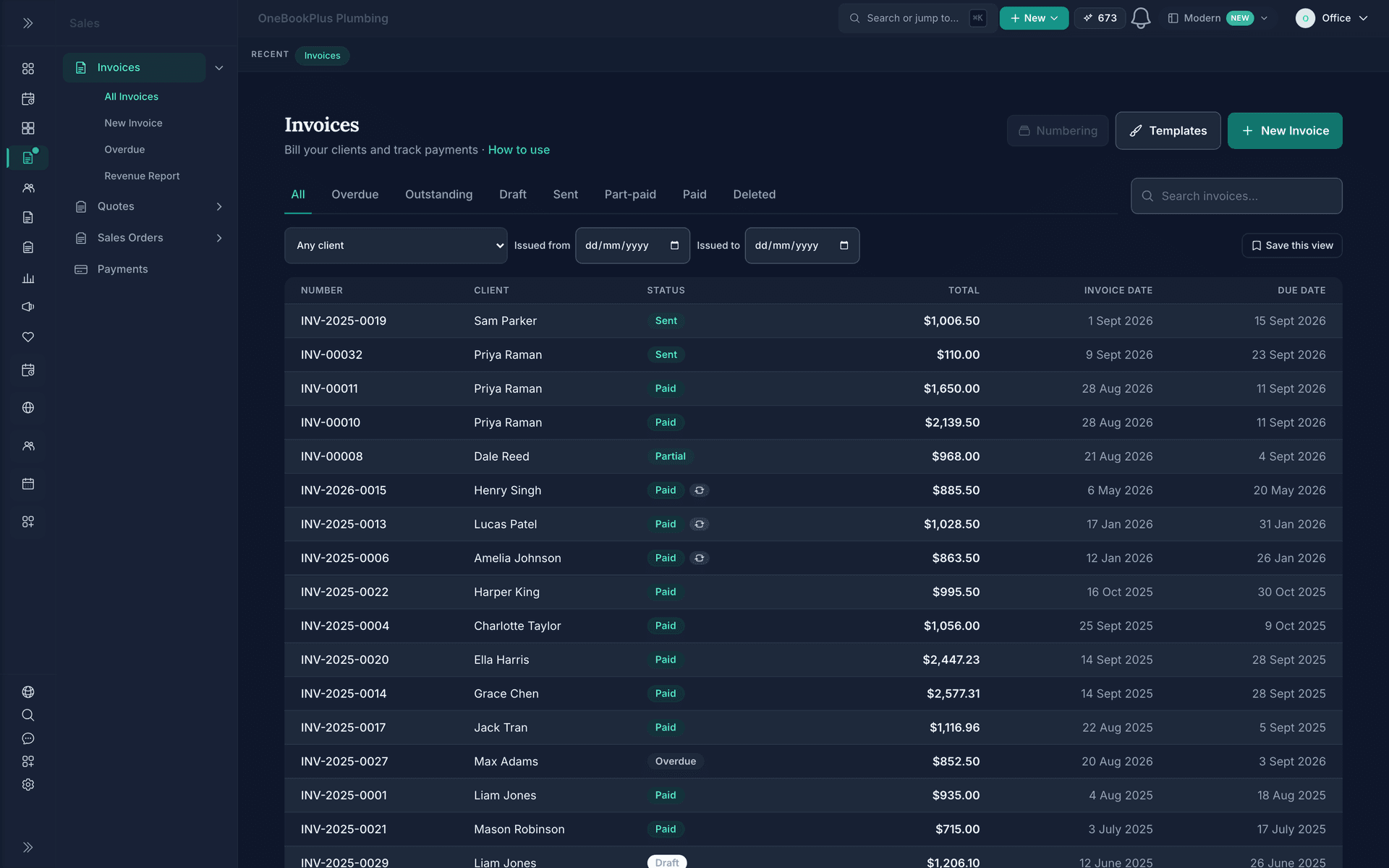Click the Partial status badge
Viewport: 1389px width, 868px height.
(x=670, y=456)
